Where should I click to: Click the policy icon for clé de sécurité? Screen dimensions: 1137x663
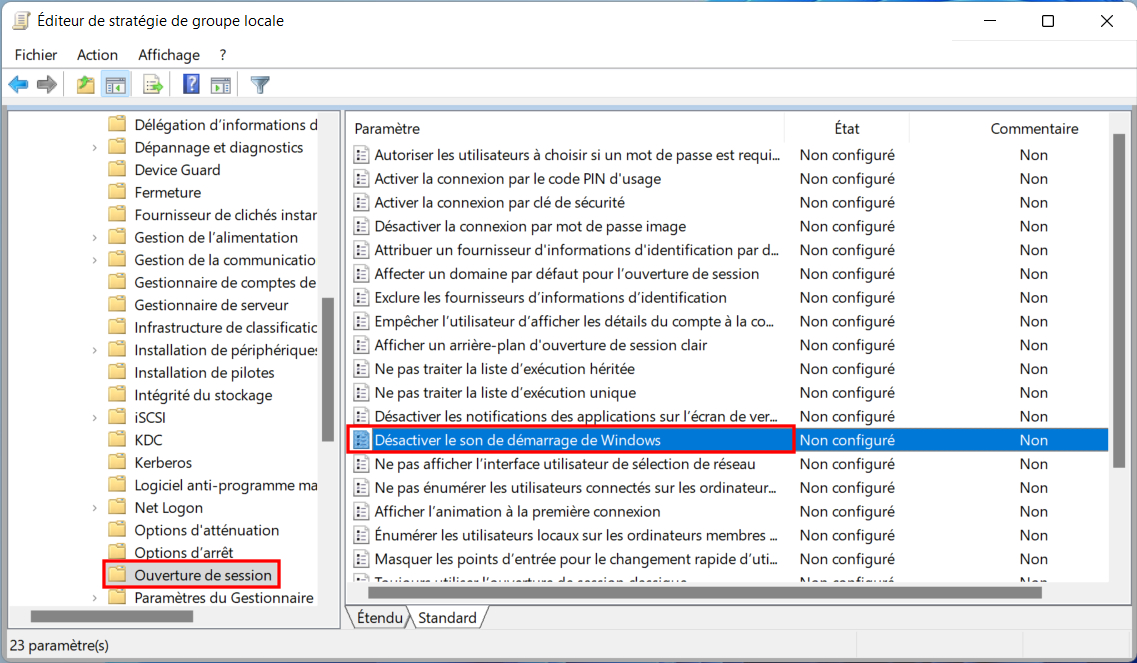[361, 202]
